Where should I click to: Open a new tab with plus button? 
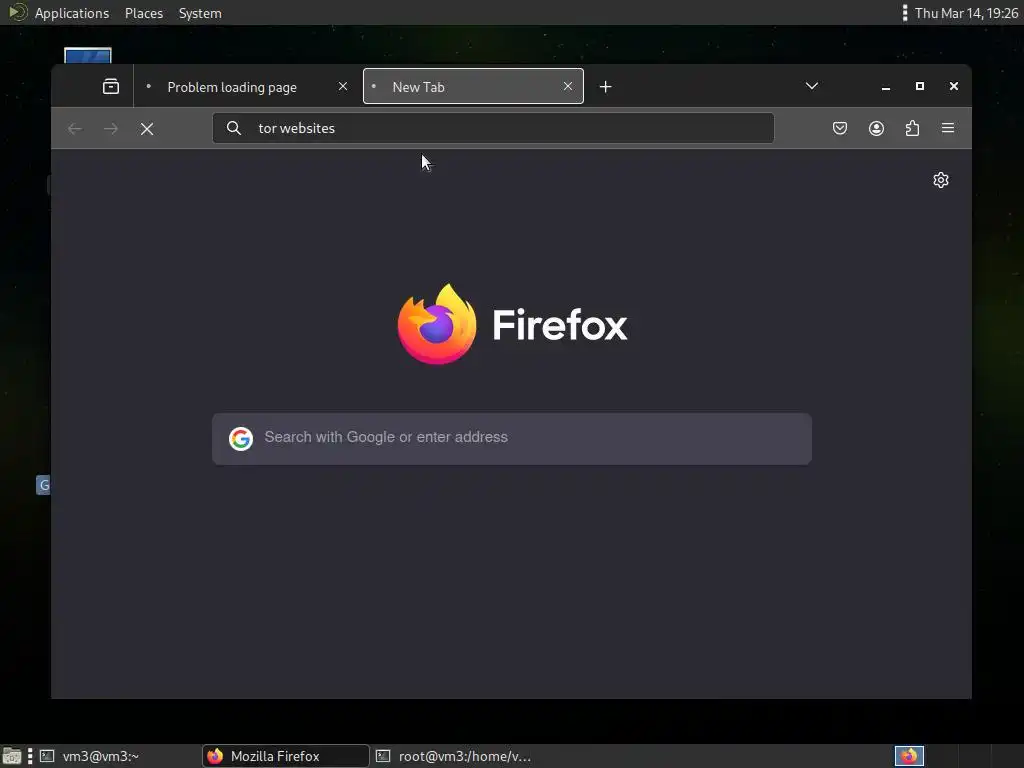point(605,87)
